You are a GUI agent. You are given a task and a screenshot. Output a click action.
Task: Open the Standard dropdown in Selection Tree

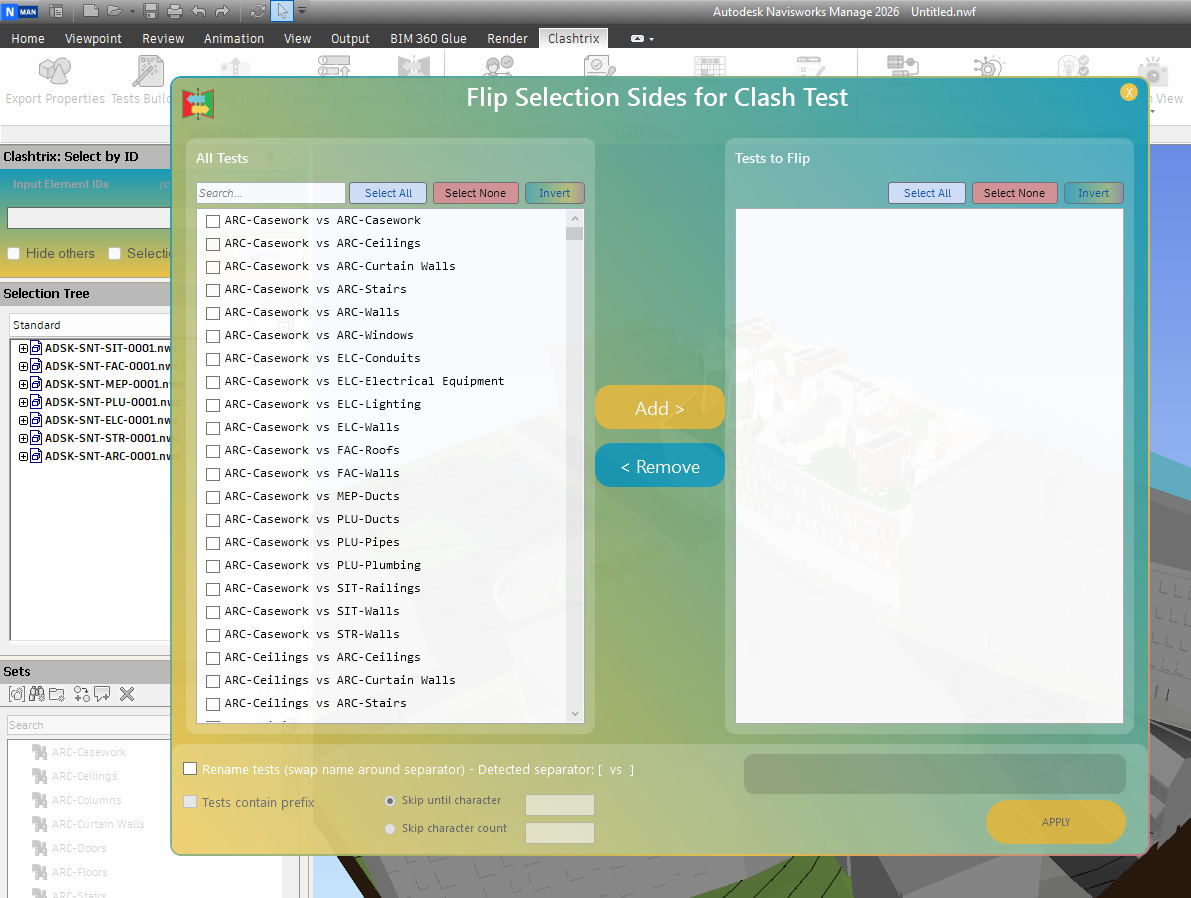90,325
